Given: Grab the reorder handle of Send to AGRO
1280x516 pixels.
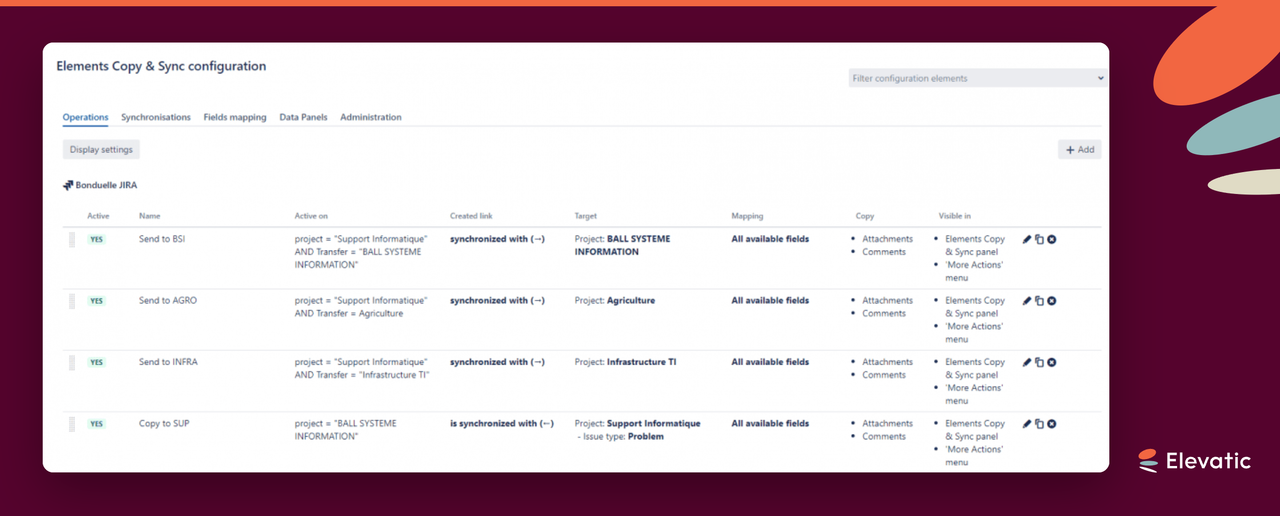Looking at the screenshot, I should [72, 301].
